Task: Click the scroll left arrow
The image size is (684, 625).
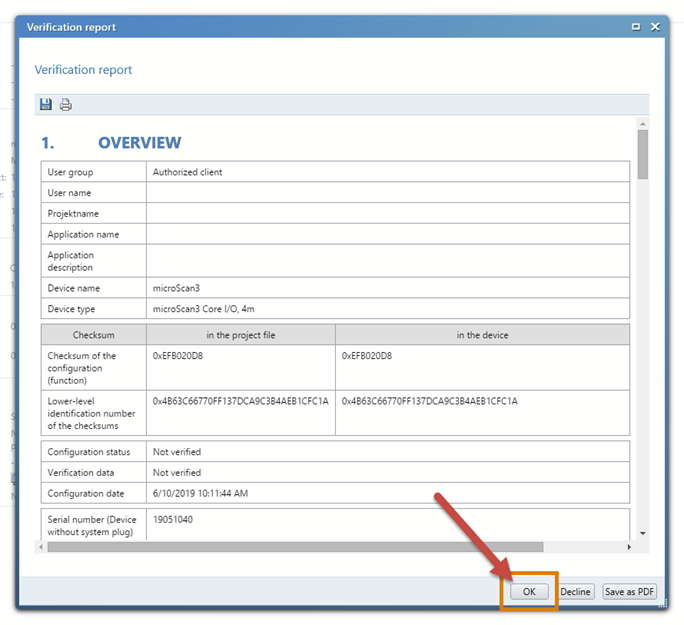Action: pyautogui.click(x=41, y=547)
